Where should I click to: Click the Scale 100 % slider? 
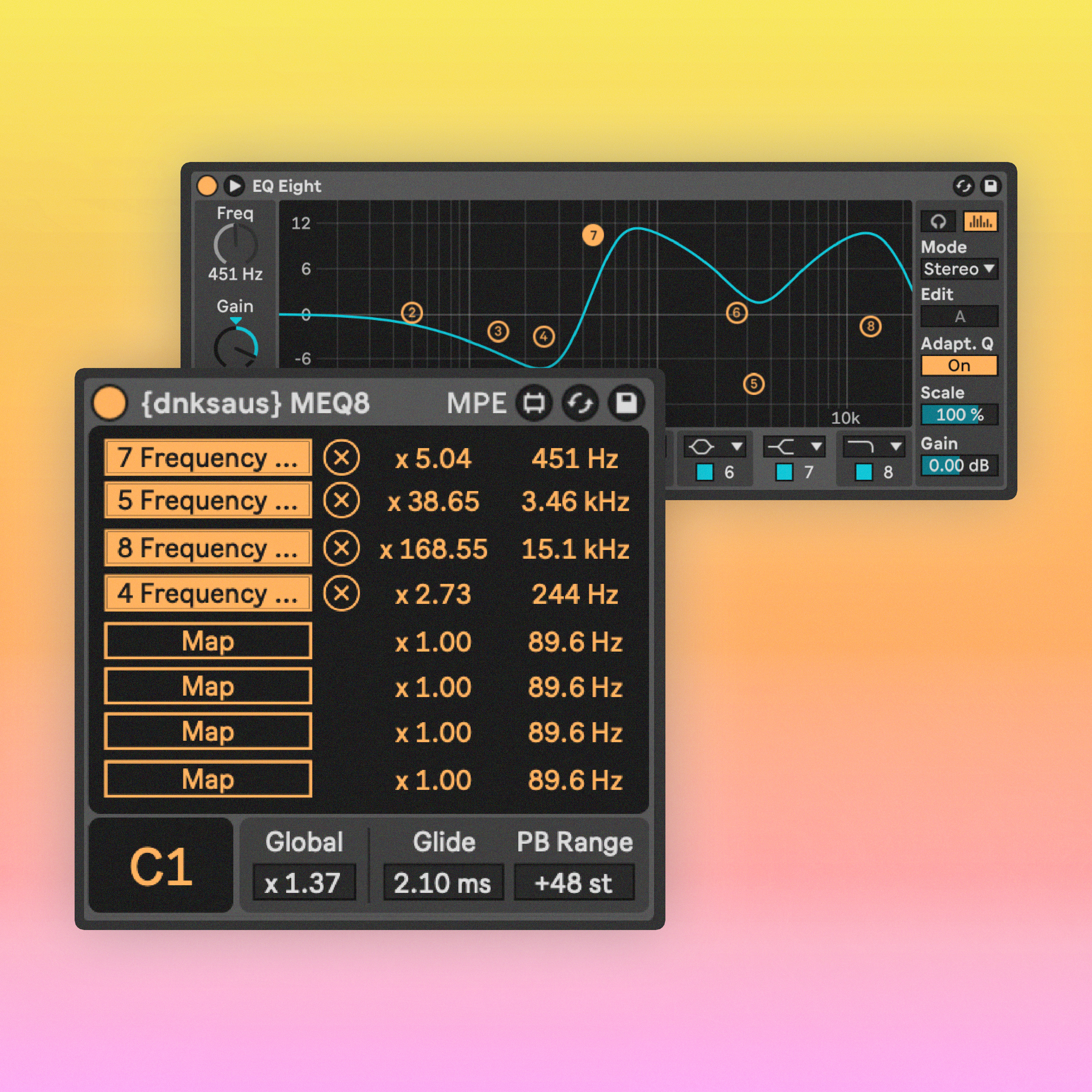click(959, 415)
